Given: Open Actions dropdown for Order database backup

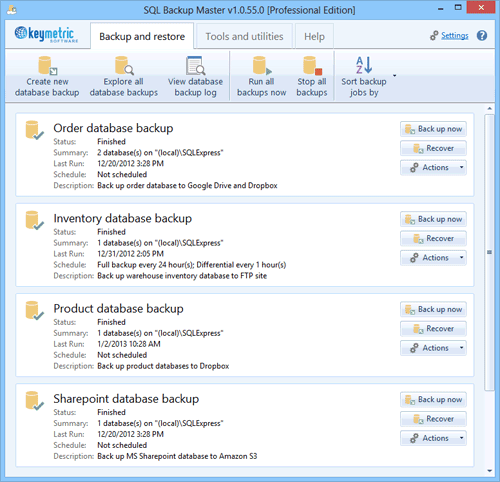Looking at the screenshot, I should [433, 168].
